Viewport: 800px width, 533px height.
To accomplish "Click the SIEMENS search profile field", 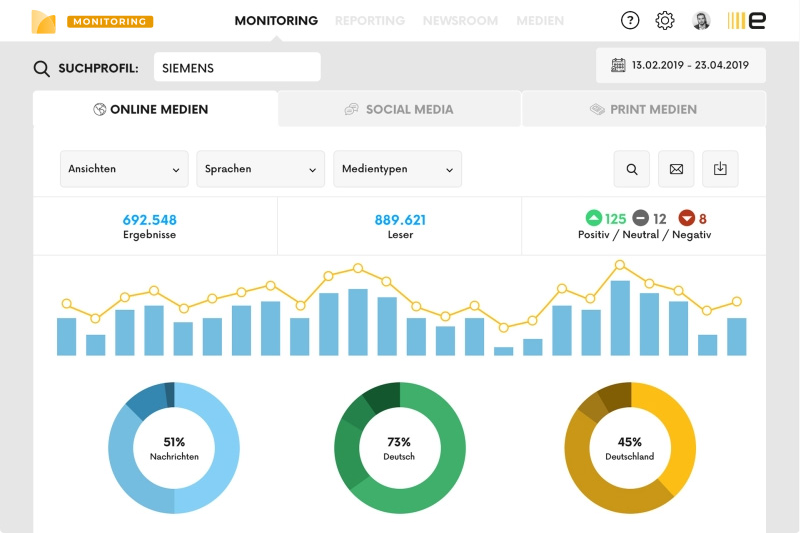I will tap(237, 67).
